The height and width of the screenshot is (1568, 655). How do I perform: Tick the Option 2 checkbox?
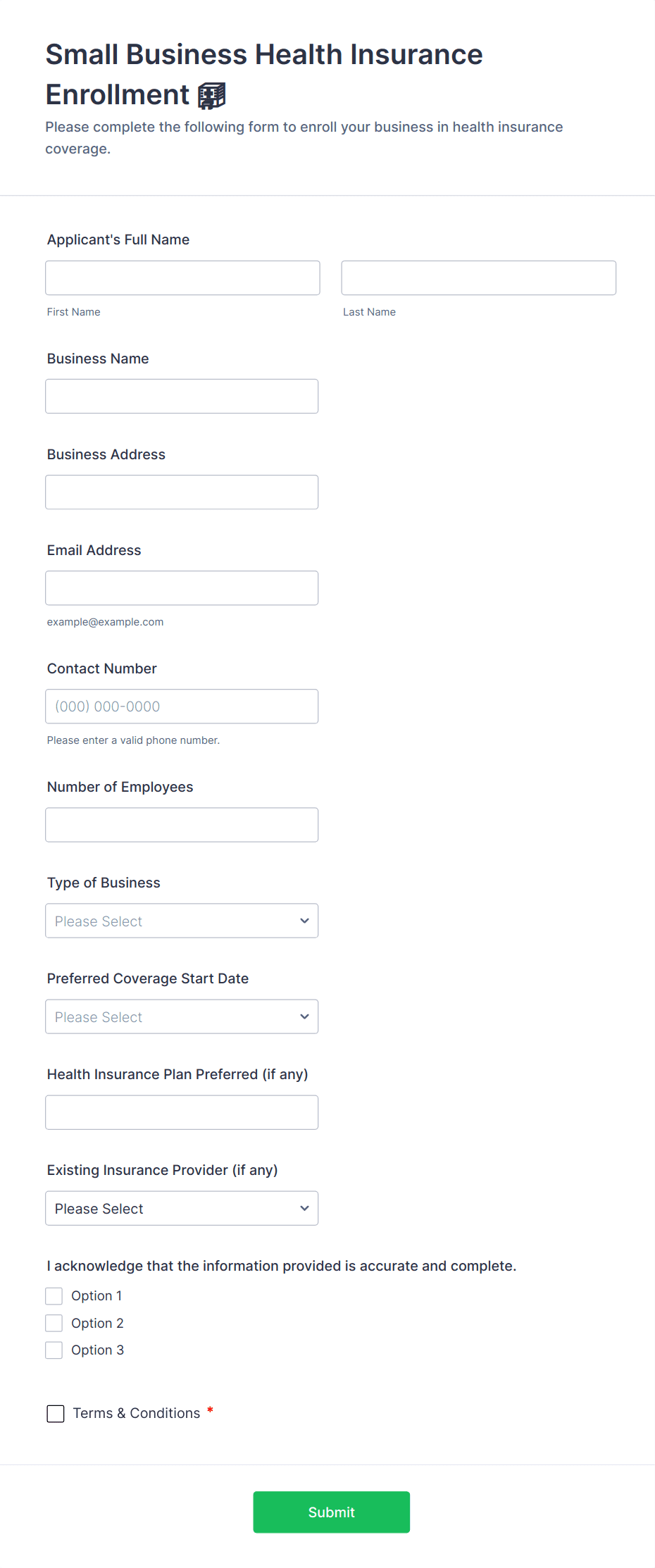[x=54, y=1323]
